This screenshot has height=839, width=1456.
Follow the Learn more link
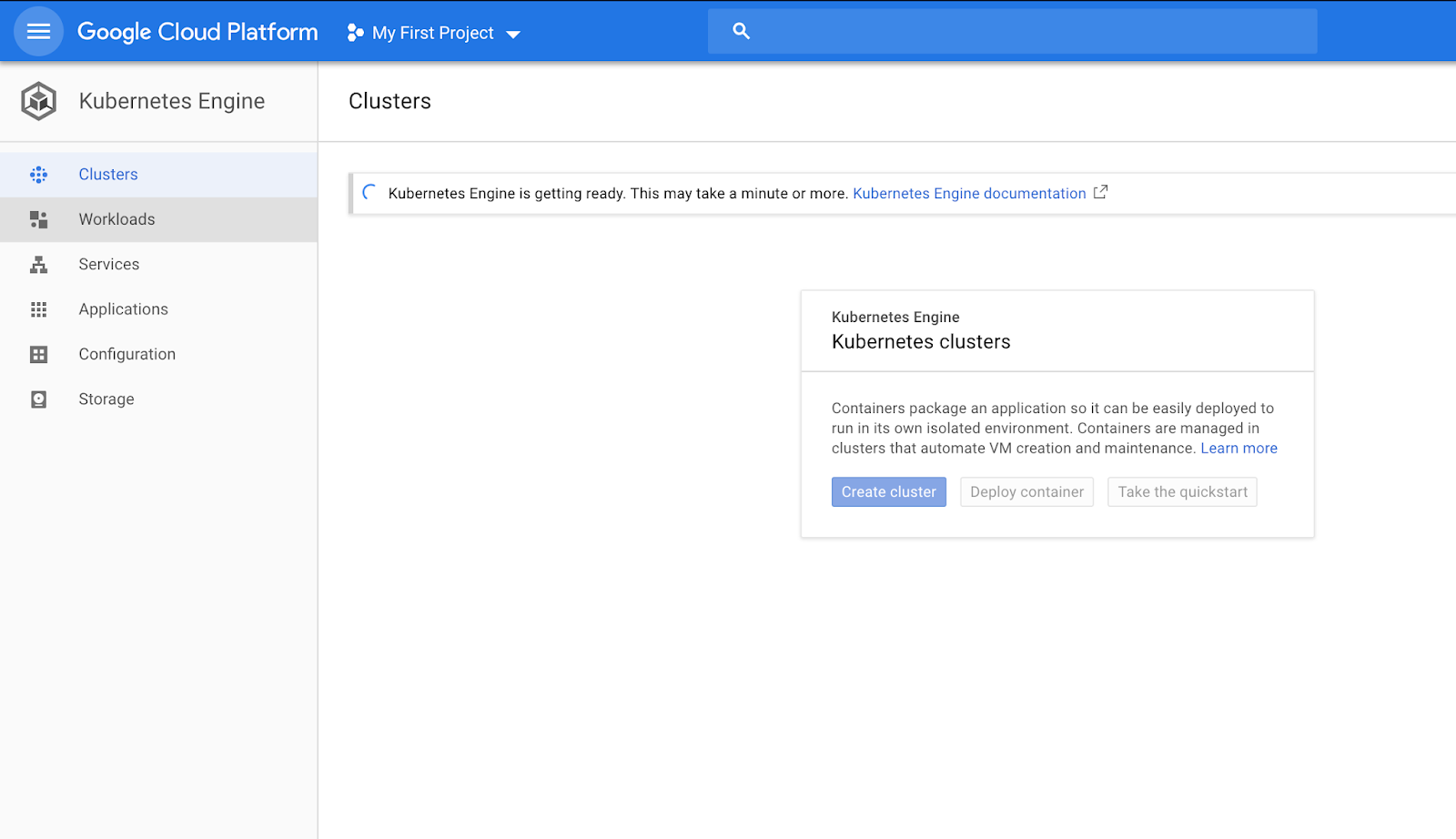pyautogui.click(x=1239, y=449)
